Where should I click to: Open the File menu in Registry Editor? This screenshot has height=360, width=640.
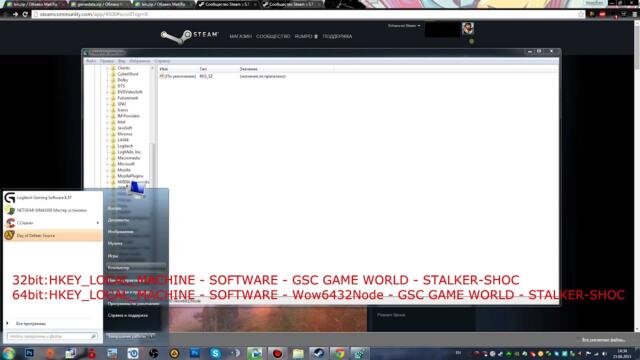(91, 61)
